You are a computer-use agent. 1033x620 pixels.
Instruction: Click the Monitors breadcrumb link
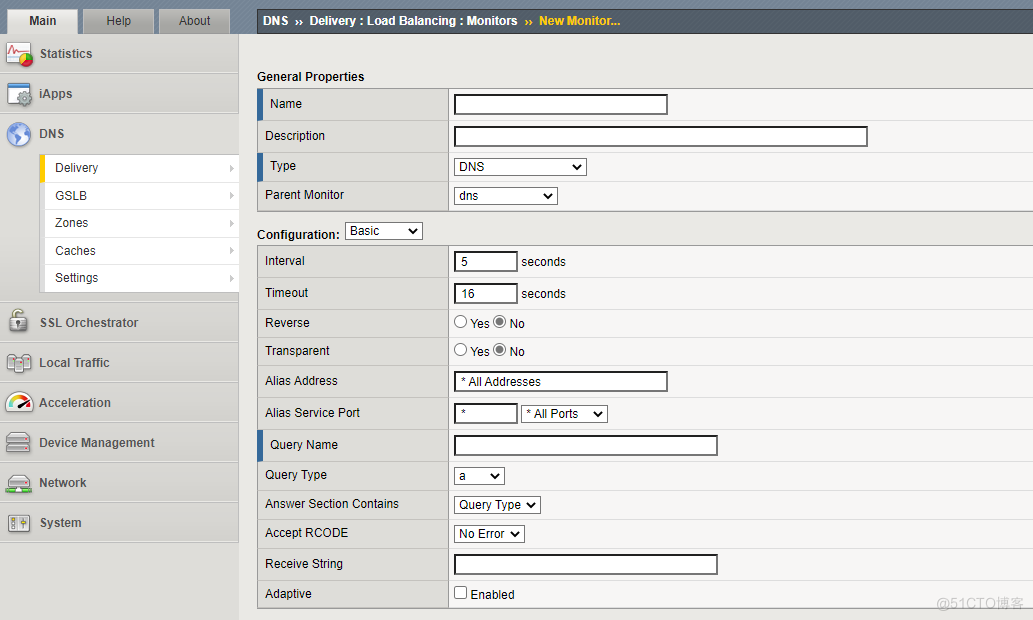[x=492, y=21]
